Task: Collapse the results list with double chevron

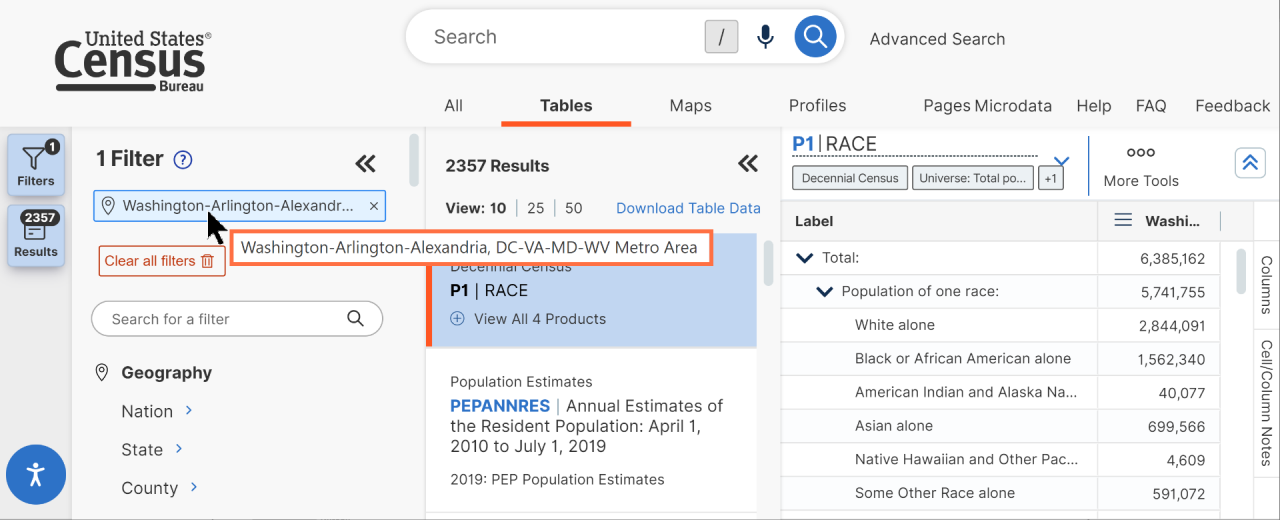Action: pos(748,164)
